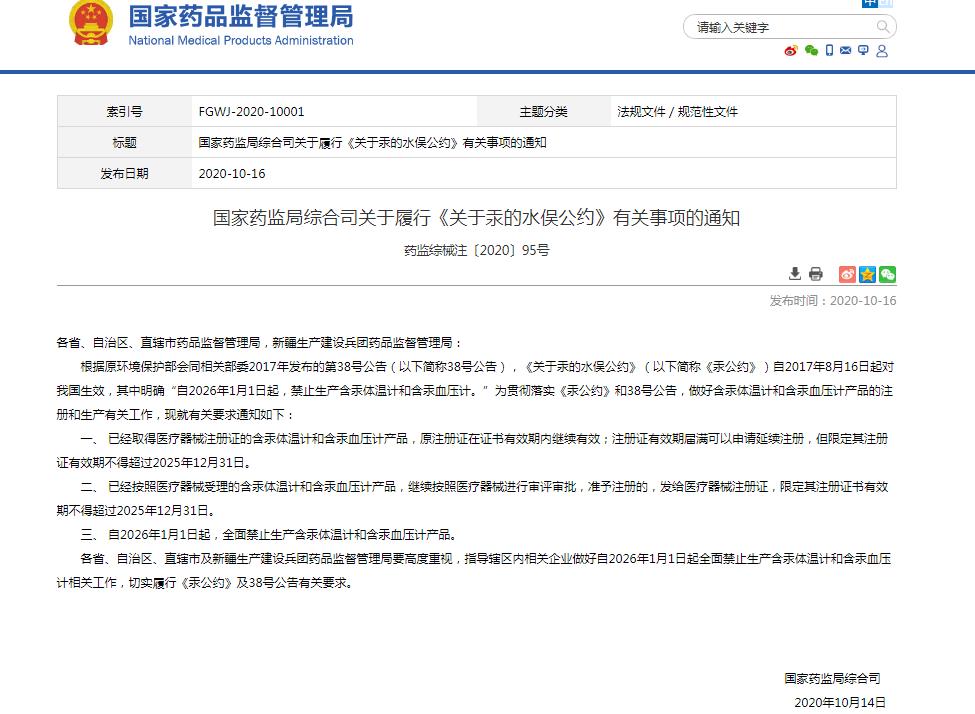The width and height of the screenshot is (975, 714).
Task: Share the notice to WeChat via green square icon
Action: (x=887, y=274)
